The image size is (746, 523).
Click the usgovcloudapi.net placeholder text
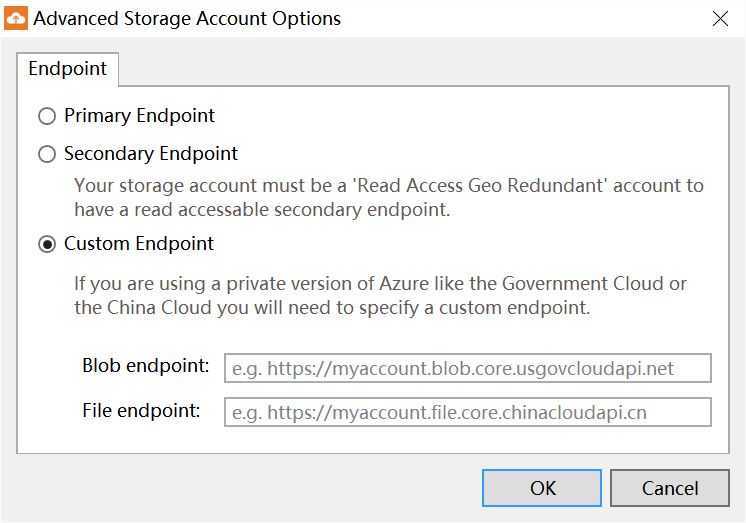point(452,368)
